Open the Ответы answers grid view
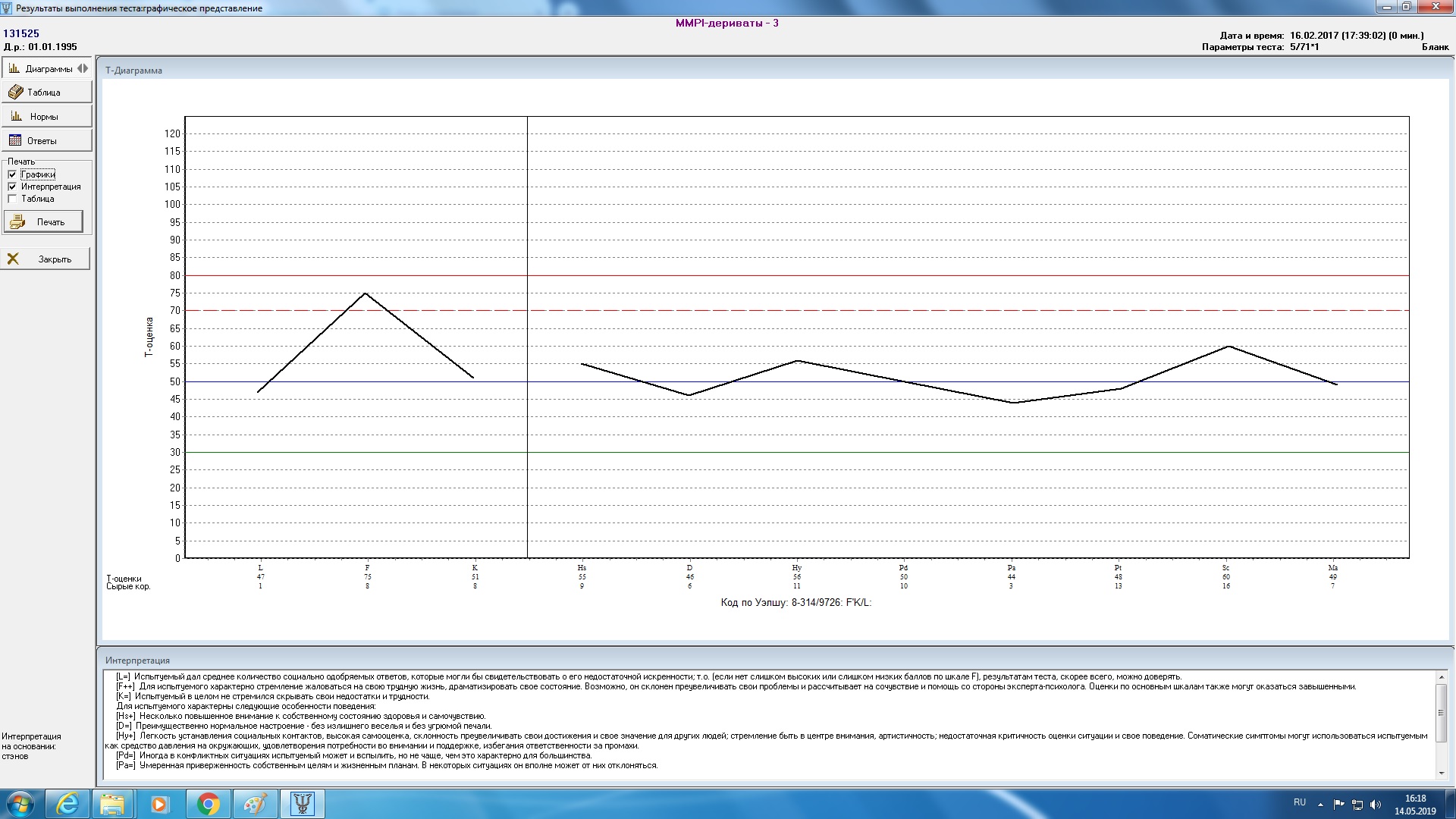 pos(46,141)
